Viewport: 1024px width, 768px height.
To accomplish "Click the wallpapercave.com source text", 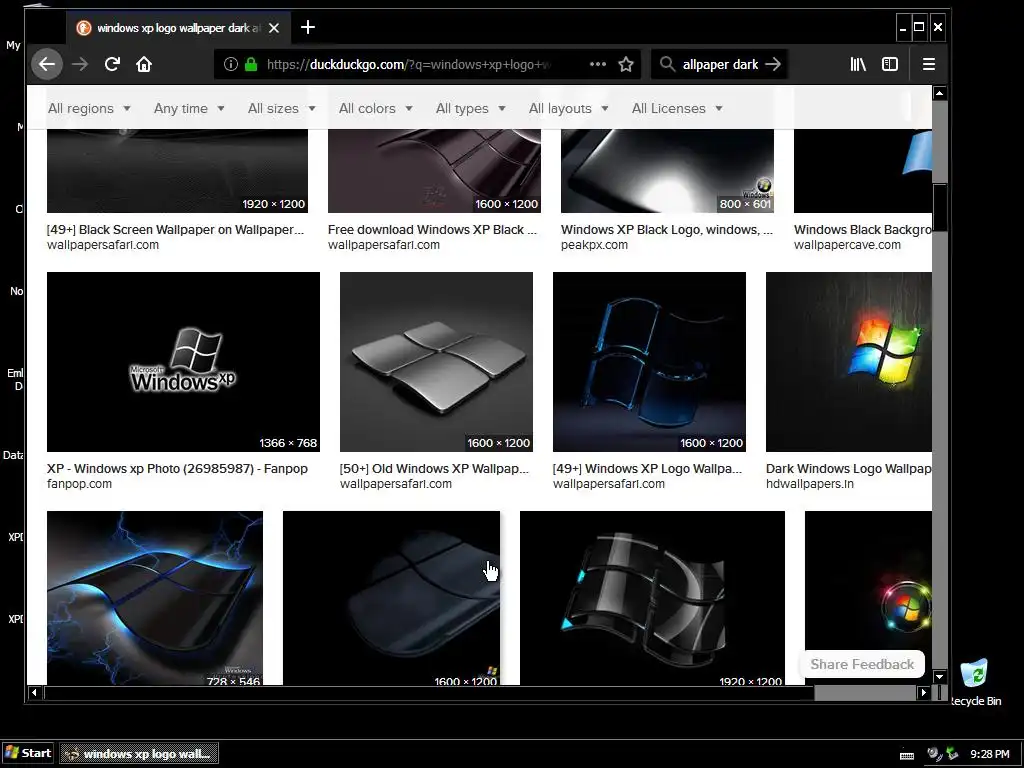I will [847, 245].
